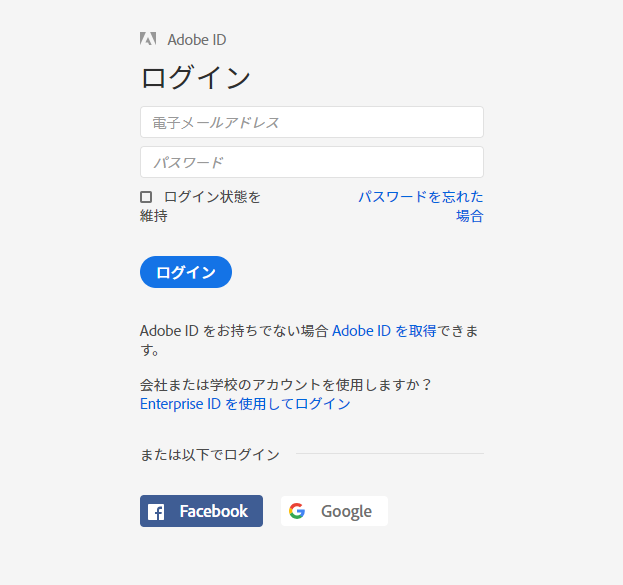Viewport: 623px width, 585px height.
Task: Sign in with the Facebook button
Action: pos(201,511)
